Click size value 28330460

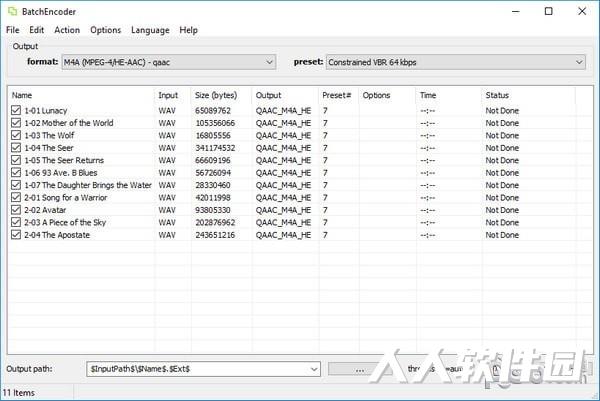[x=213, y=185]
